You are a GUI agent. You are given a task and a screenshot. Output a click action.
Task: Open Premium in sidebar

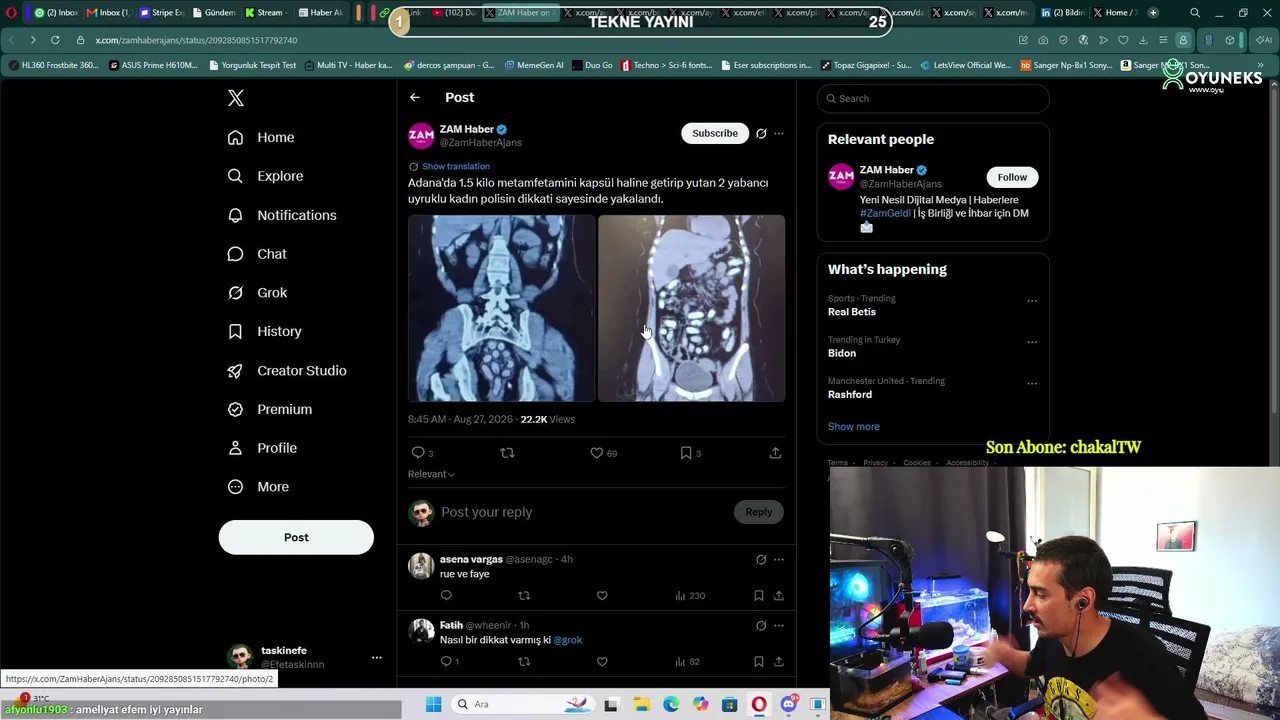point(270,409)
